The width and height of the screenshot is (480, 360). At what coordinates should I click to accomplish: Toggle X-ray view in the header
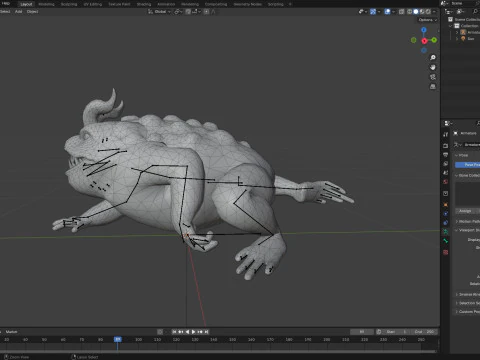401,12
